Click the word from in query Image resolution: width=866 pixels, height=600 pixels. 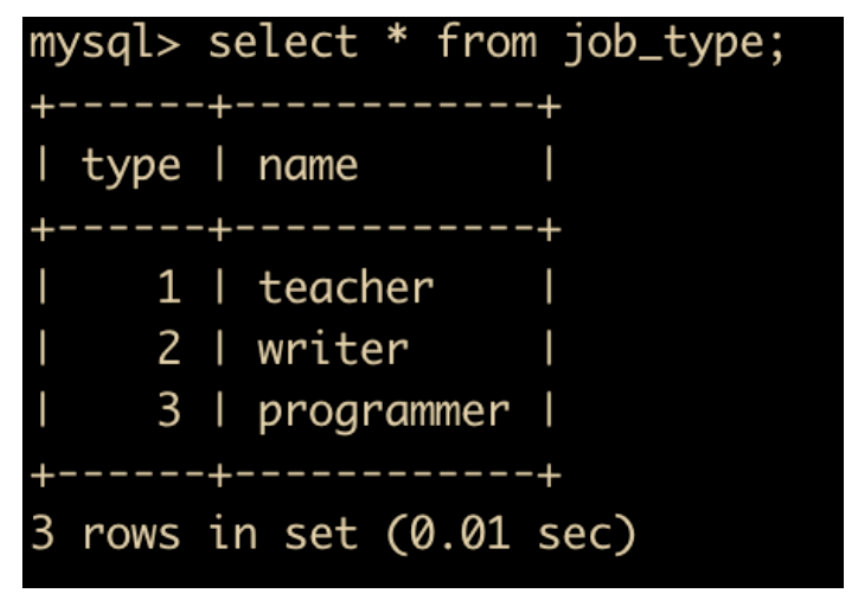[x=487, y=40]
